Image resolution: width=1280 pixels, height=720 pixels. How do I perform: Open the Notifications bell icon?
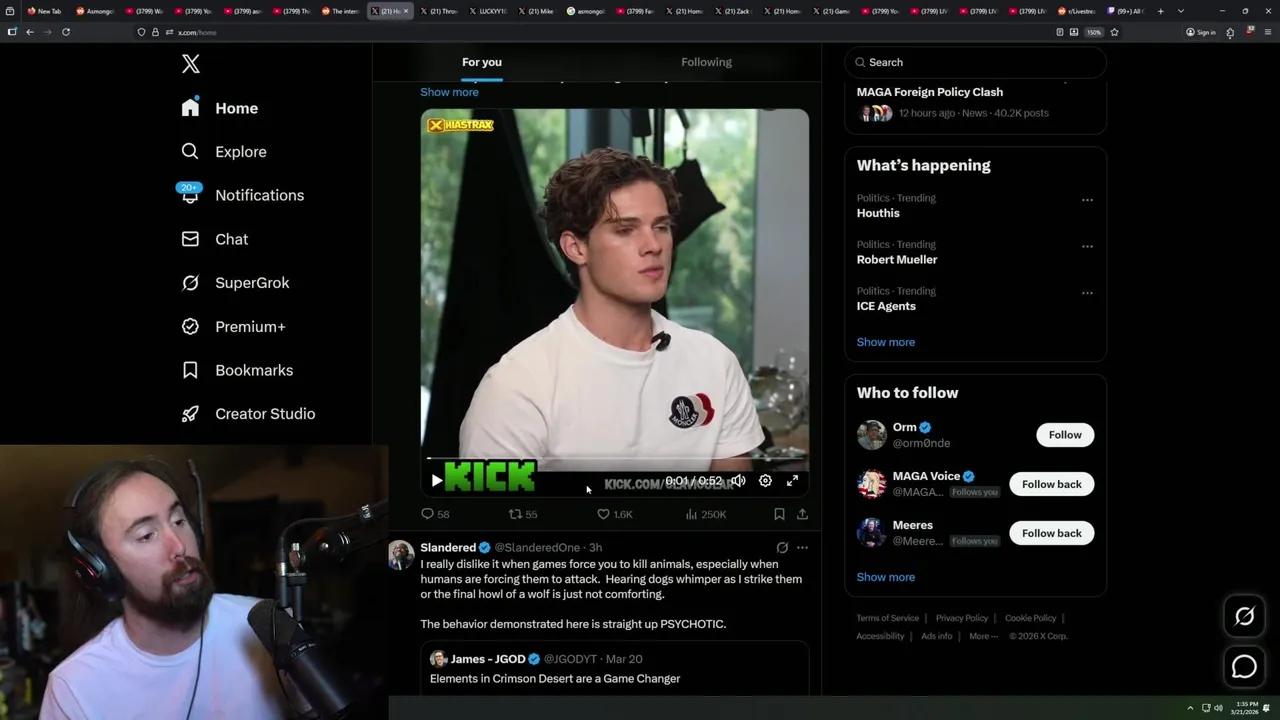[x=190, y=194]
